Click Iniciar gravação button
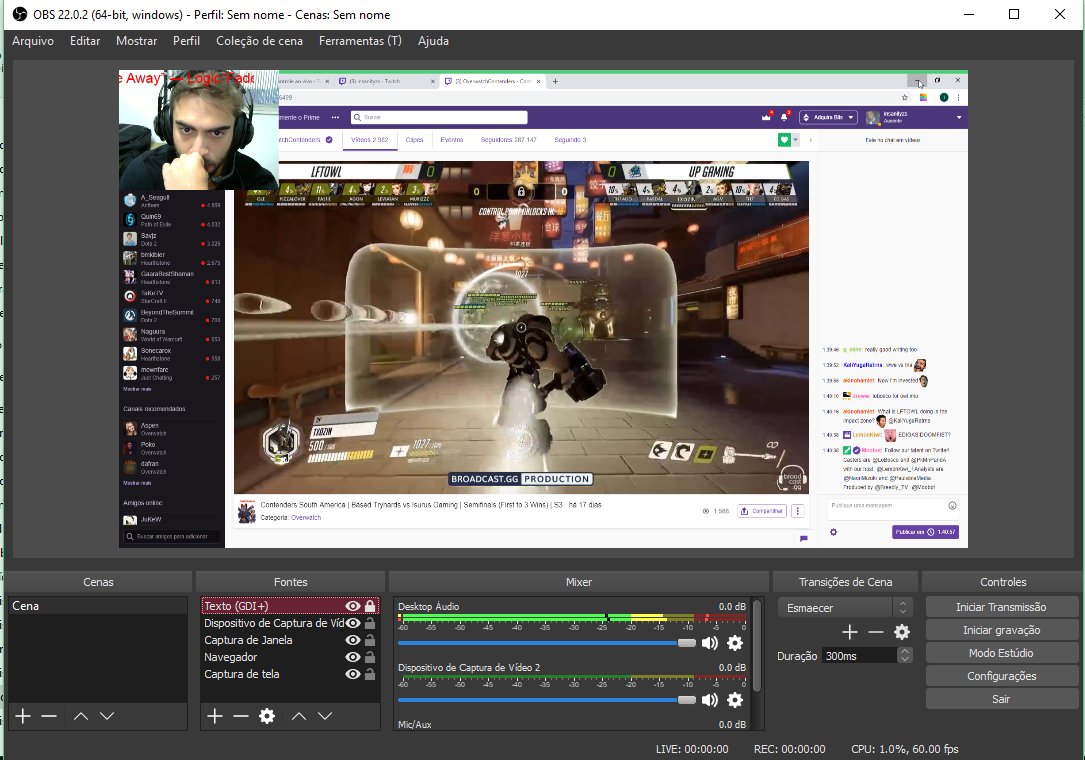 (x=1001, y=630)
